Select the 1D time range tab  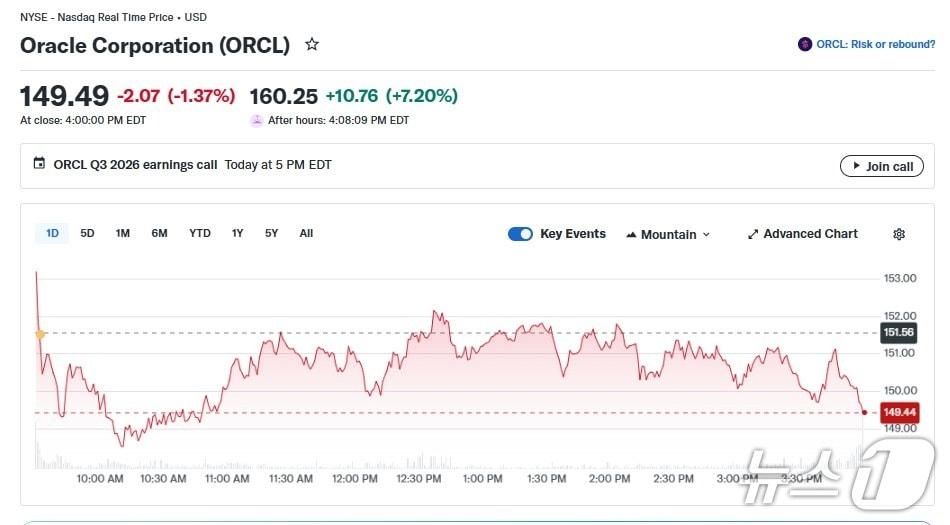point(52,233)
